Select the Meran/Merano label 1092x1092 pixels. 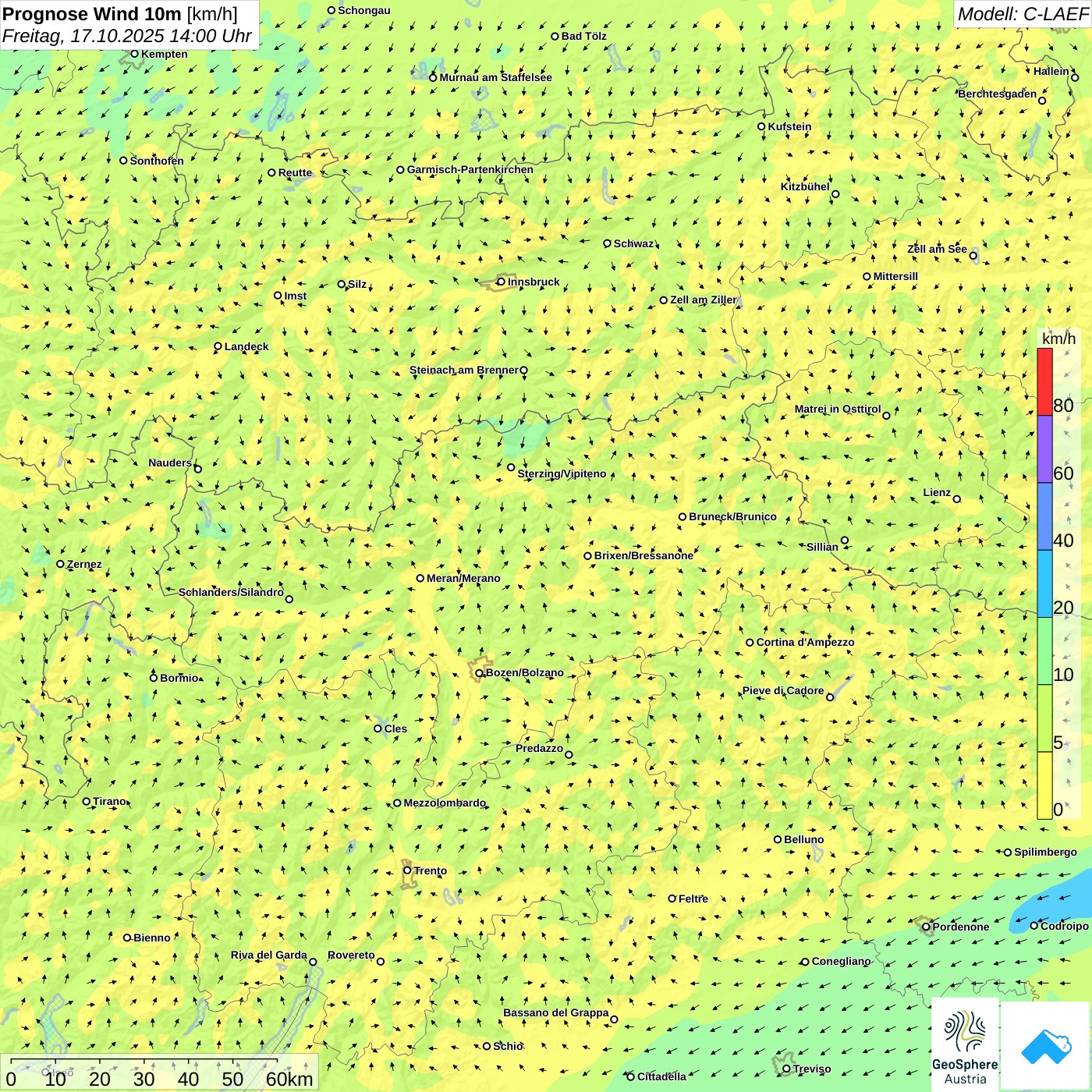click(463, 578)
